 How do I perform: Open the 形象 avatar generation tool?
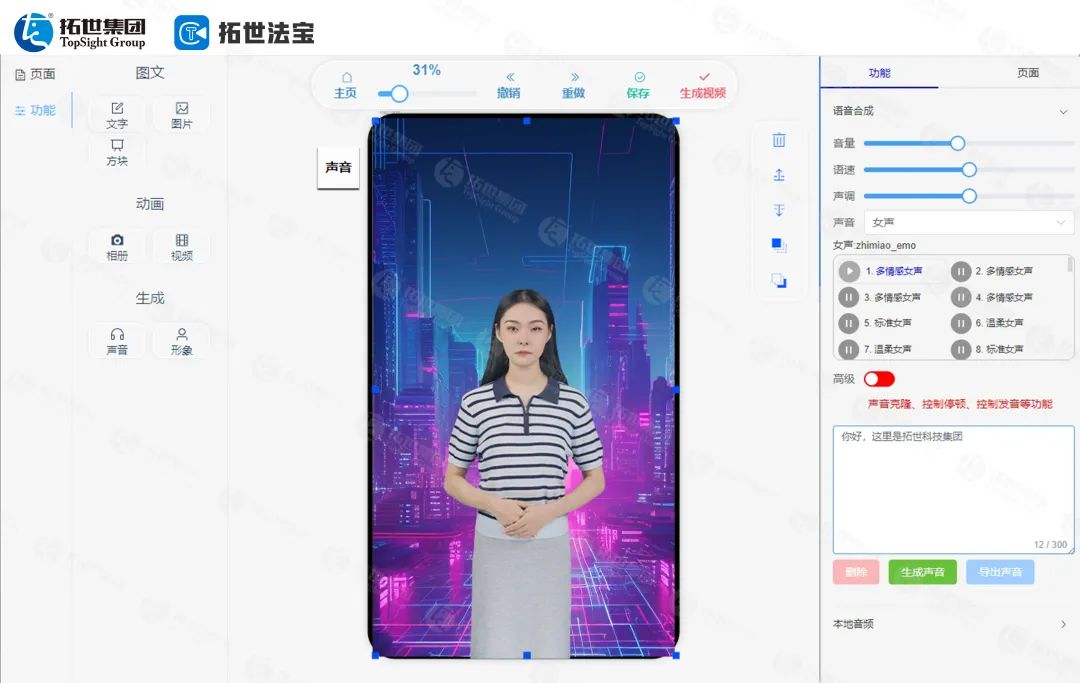click(182, 342)
